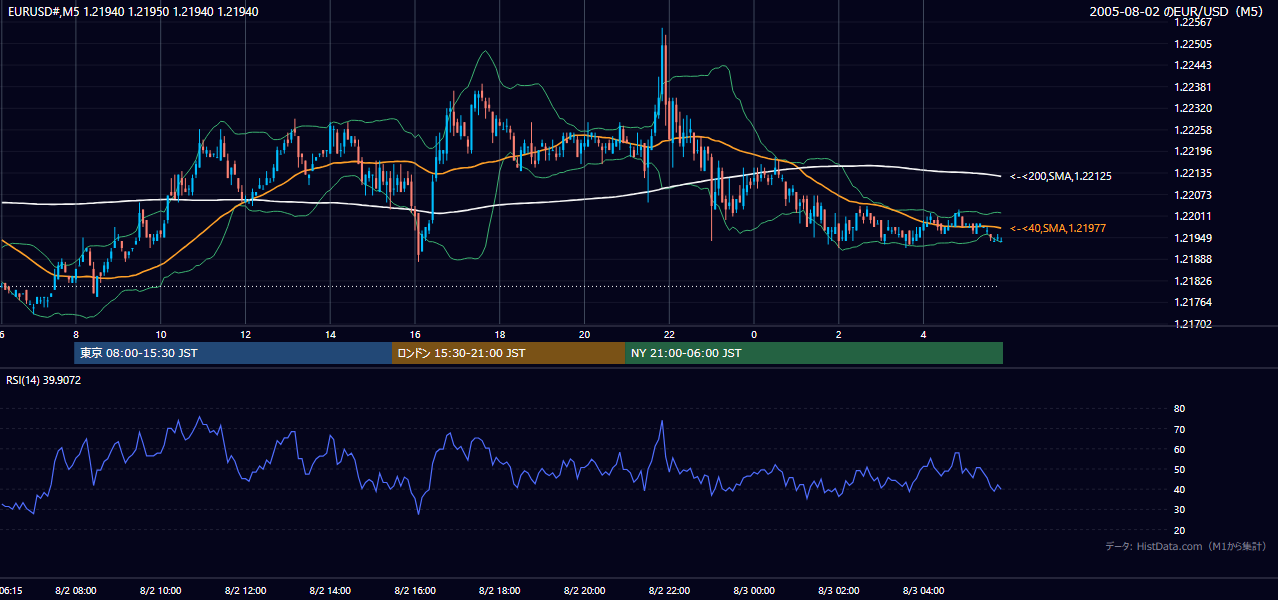Viewport: 1278px width, 600px height.
Task: Click the 8/3 02:00 date-time label
Action: click(839, 591)
